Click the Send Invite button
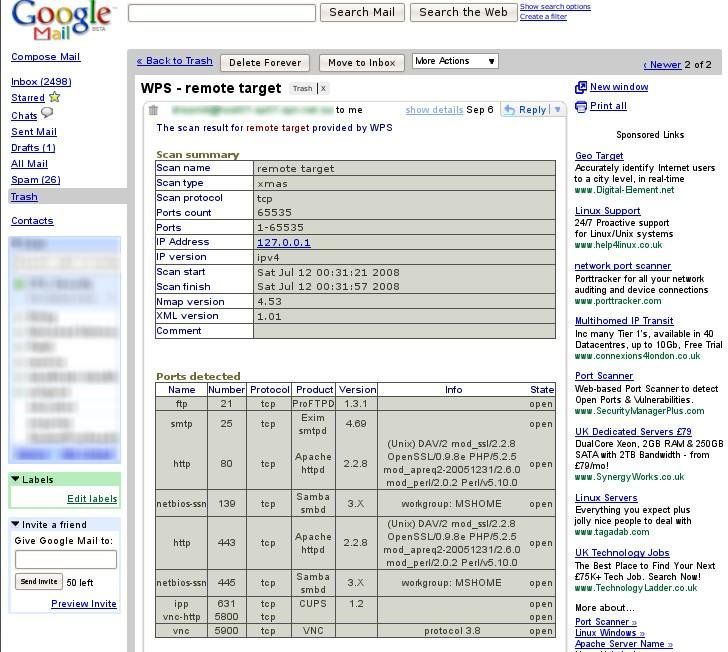This screenshot has height=652, width=728. [x=39, y=581]
